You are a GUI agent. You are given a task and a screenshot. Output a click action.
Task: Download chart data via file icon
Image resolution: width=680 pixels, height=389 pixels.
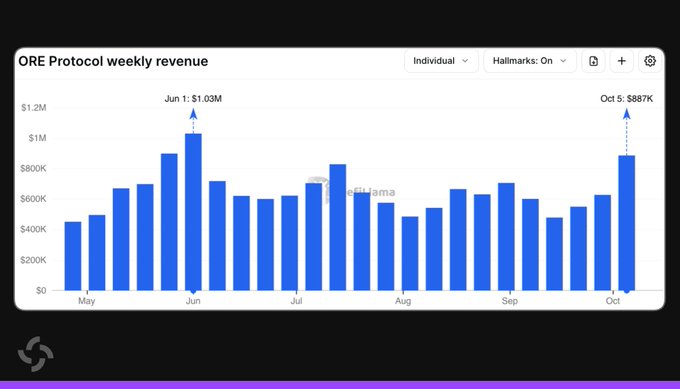point(593,61)
